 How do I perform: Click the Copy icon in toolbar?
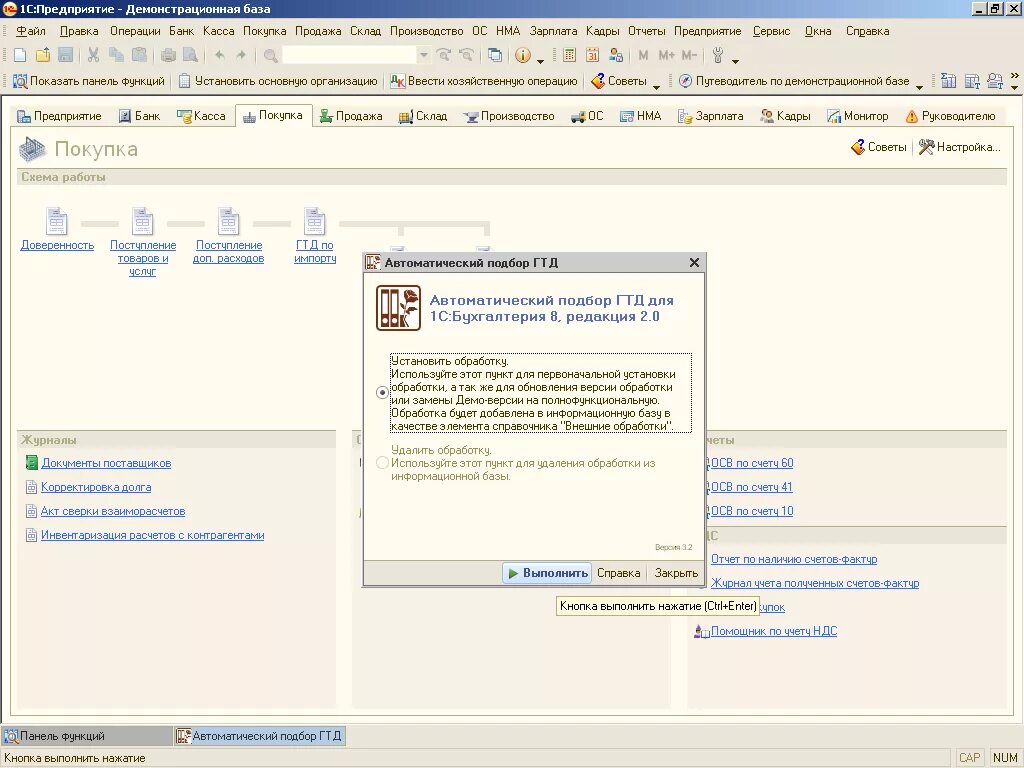pos(116,56)
